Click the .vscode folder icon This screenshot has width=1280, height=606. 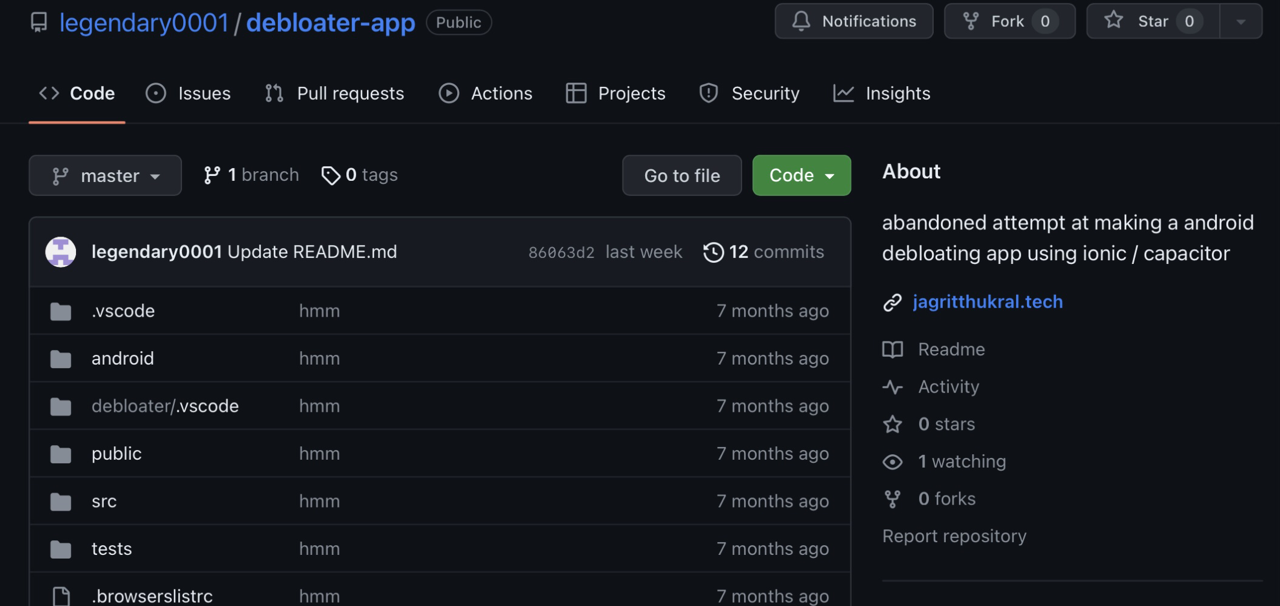pos(61,311)
